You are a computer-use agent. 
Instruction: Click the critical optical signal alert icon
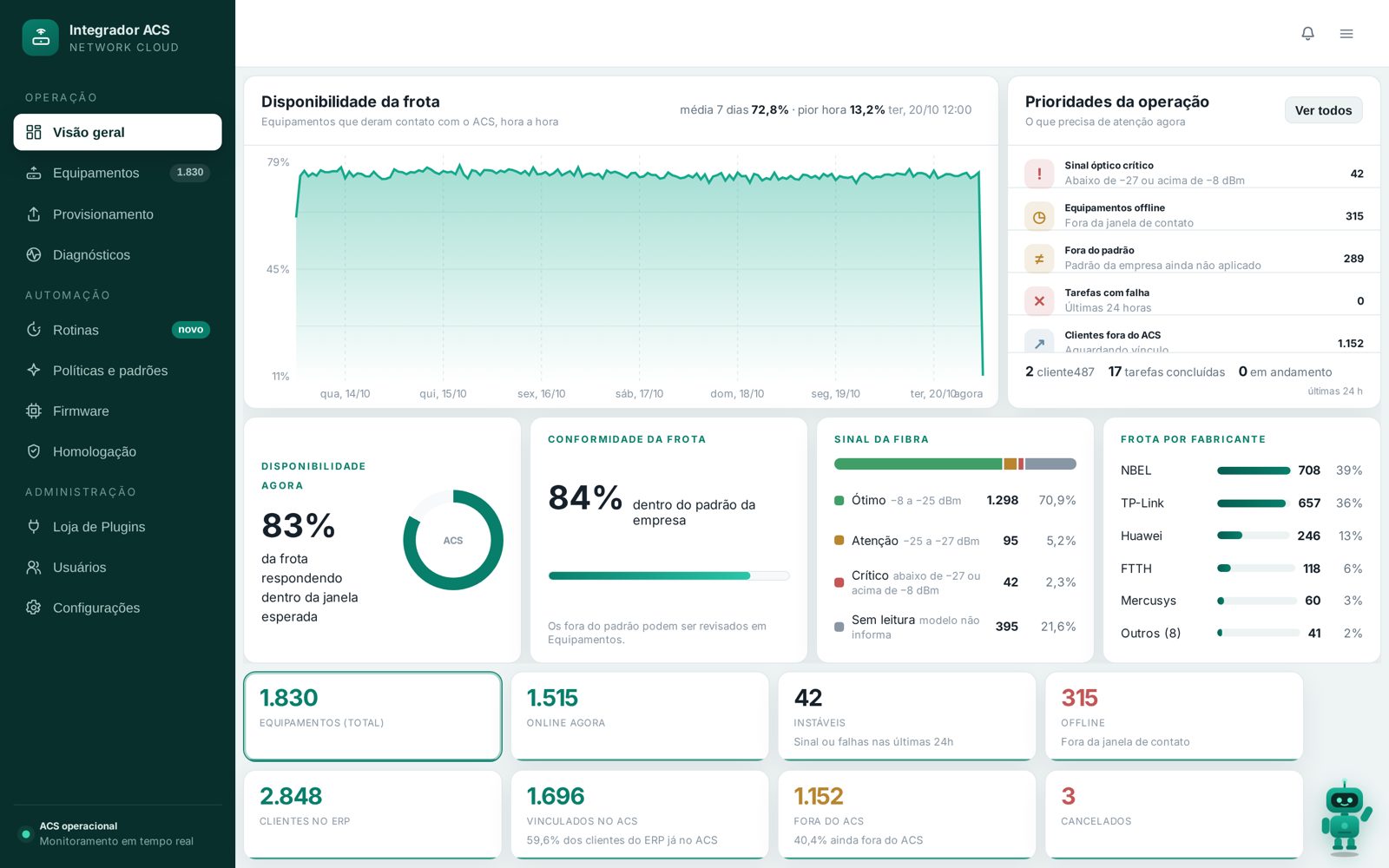[x=1039, y=174]
